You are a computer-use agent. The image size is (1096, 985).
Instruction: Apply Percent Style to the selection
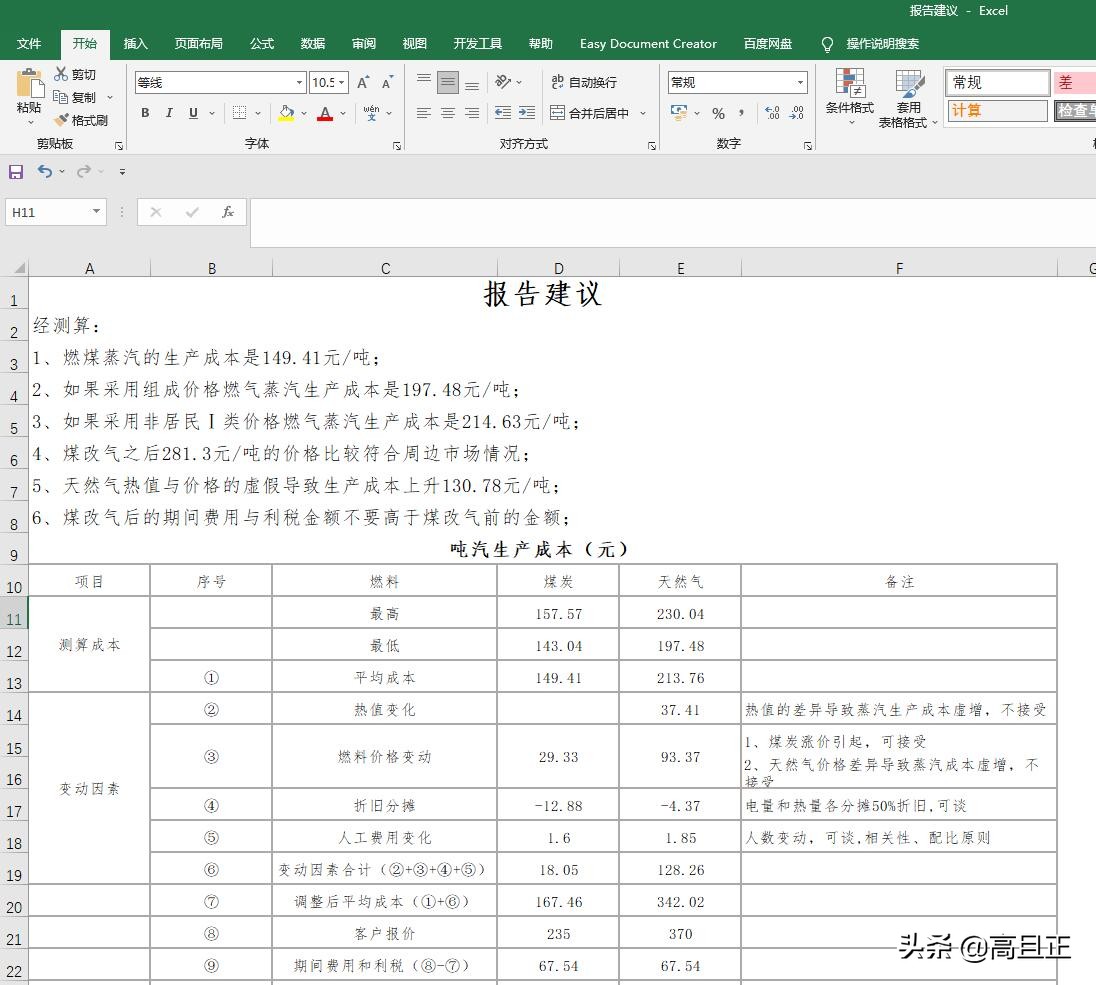tap(718, 114)
